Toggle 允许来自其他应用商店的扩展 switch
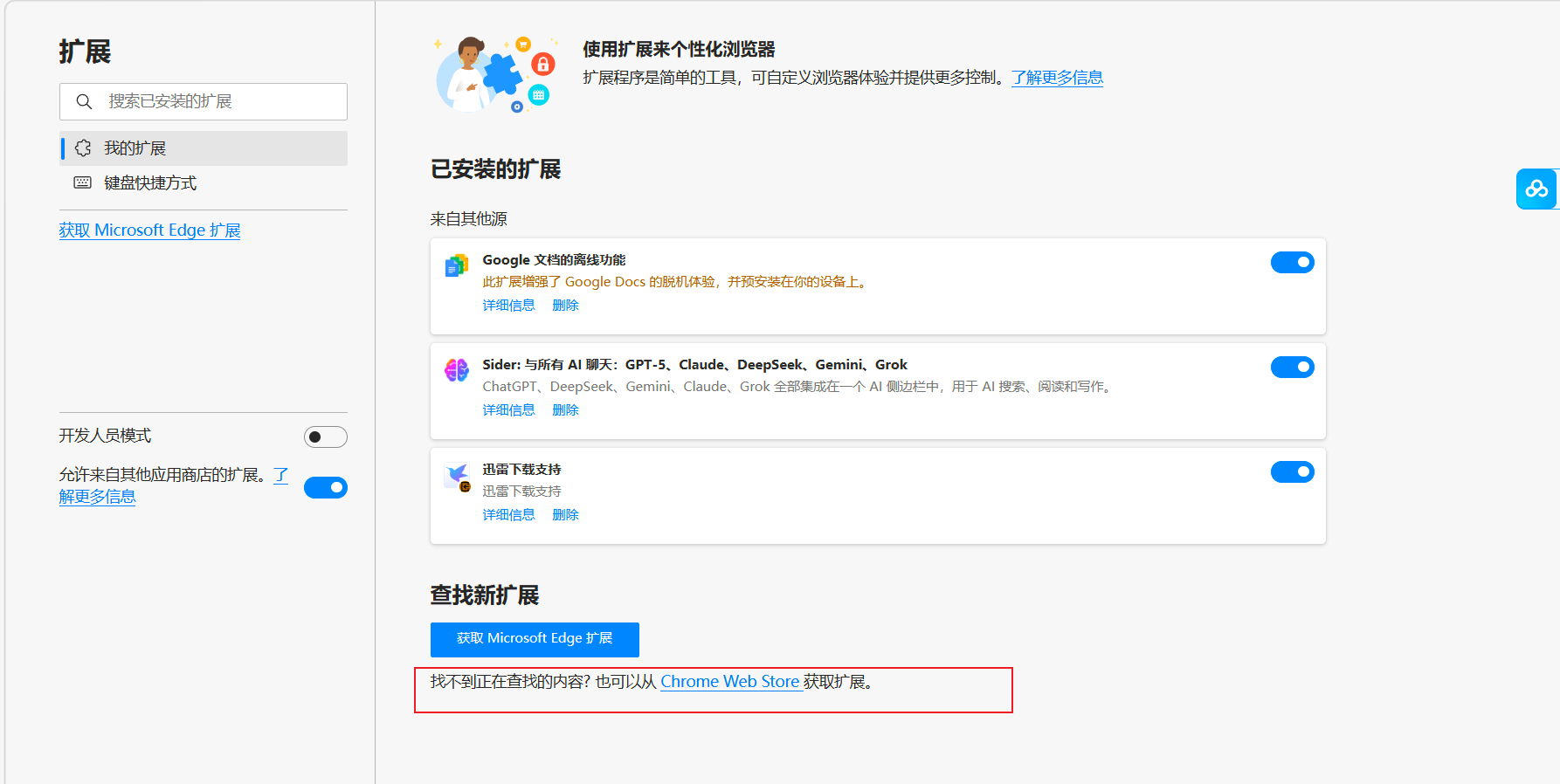 (x=325, y=487)
